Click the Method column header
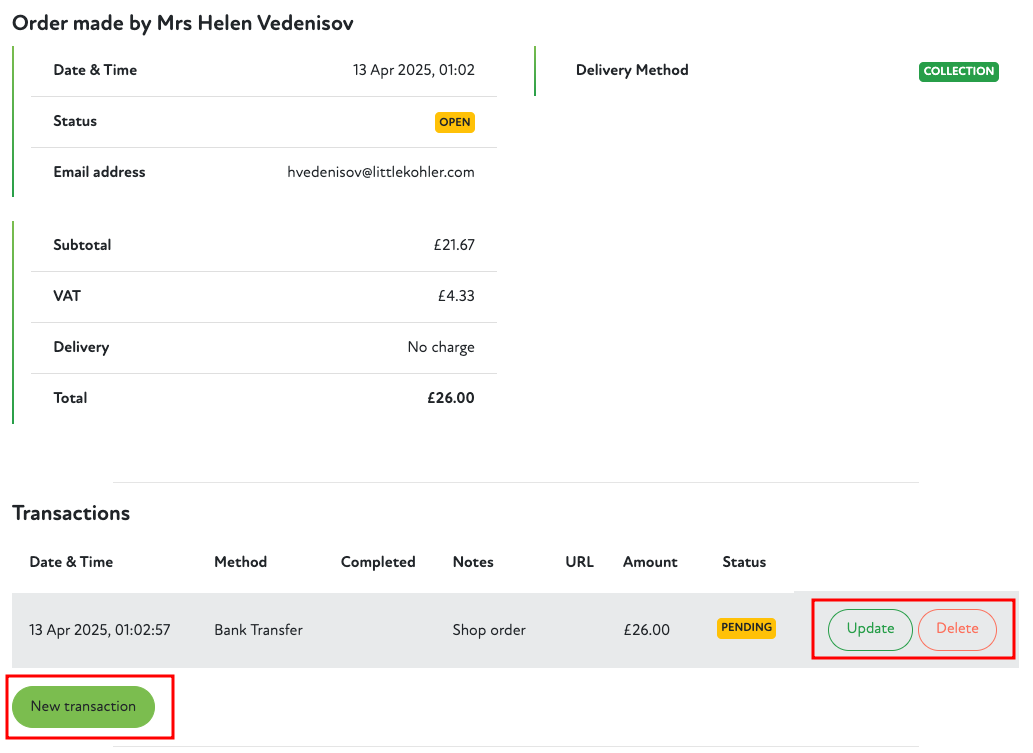The image size is (1033, 753). click(240, 562)
